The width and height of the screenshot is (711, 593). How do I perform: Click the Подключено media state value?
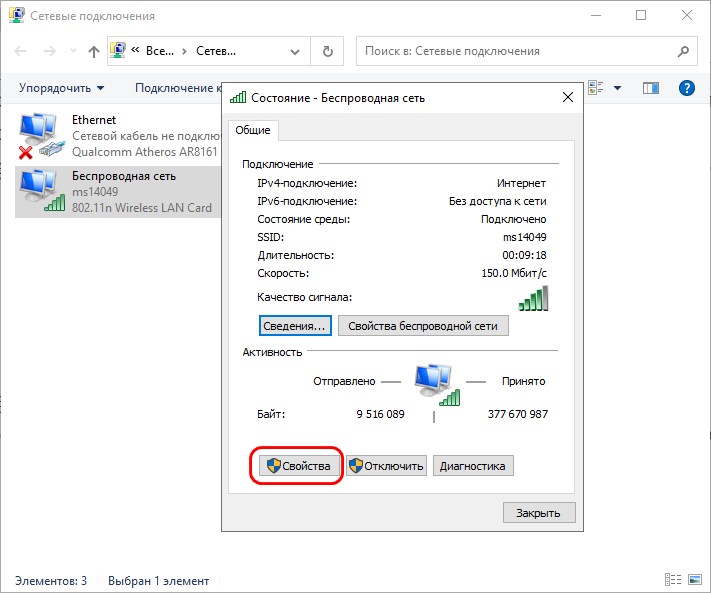[513, 219]
